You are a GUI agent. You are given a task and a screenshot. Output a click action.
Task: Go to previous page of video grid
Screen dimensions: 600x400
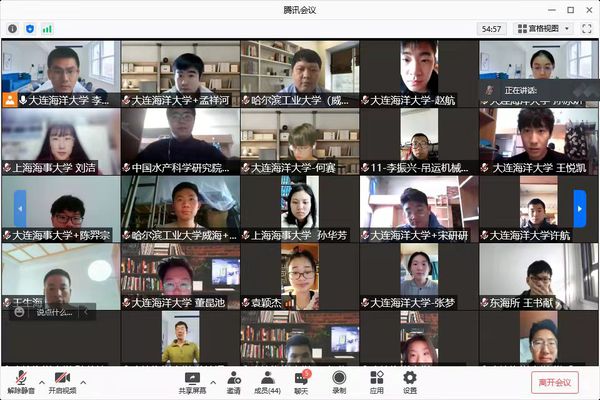click(20, 208)
